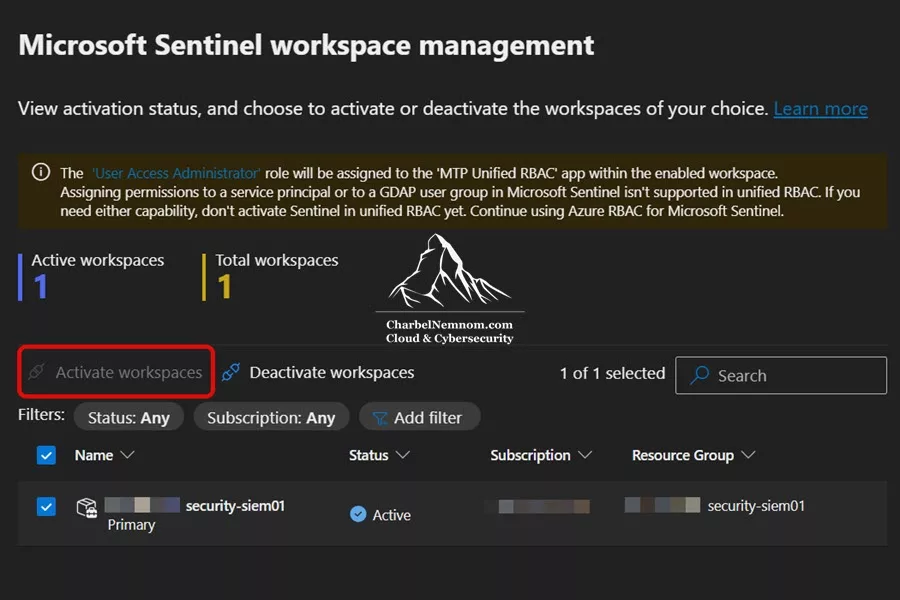Click the funnel icon on Add filter
This screenshot has width=900, height=600.
[x=379, y=418]
